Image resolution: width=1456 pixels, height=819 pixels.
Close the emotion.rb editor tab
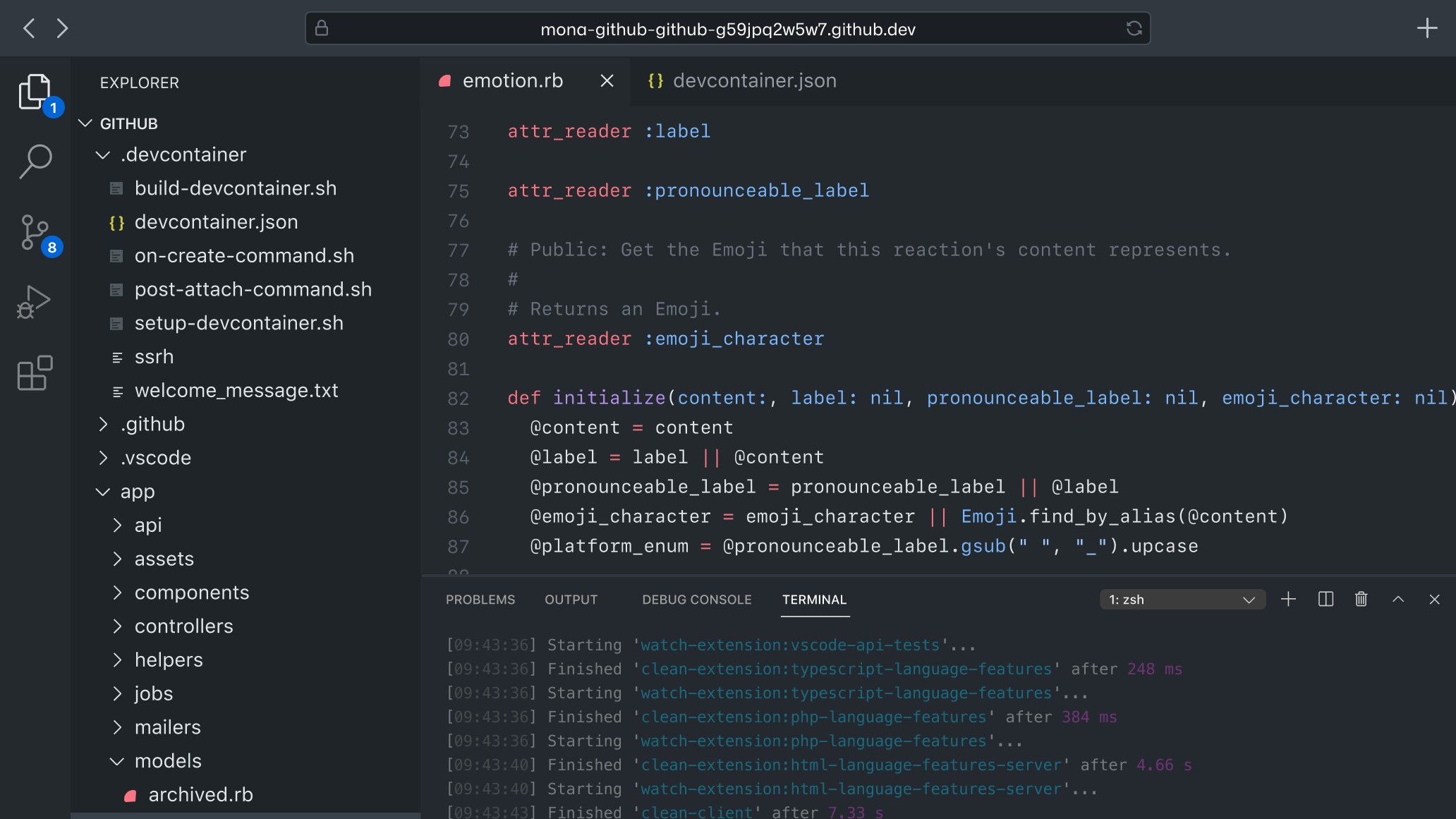(x=607, y=80)
